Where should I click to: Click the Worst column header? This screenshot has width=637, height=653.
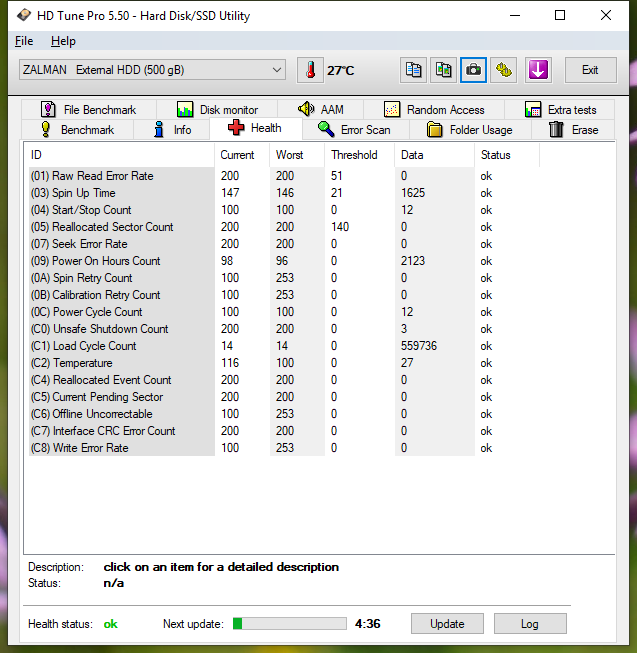click(x=297, y=155)
